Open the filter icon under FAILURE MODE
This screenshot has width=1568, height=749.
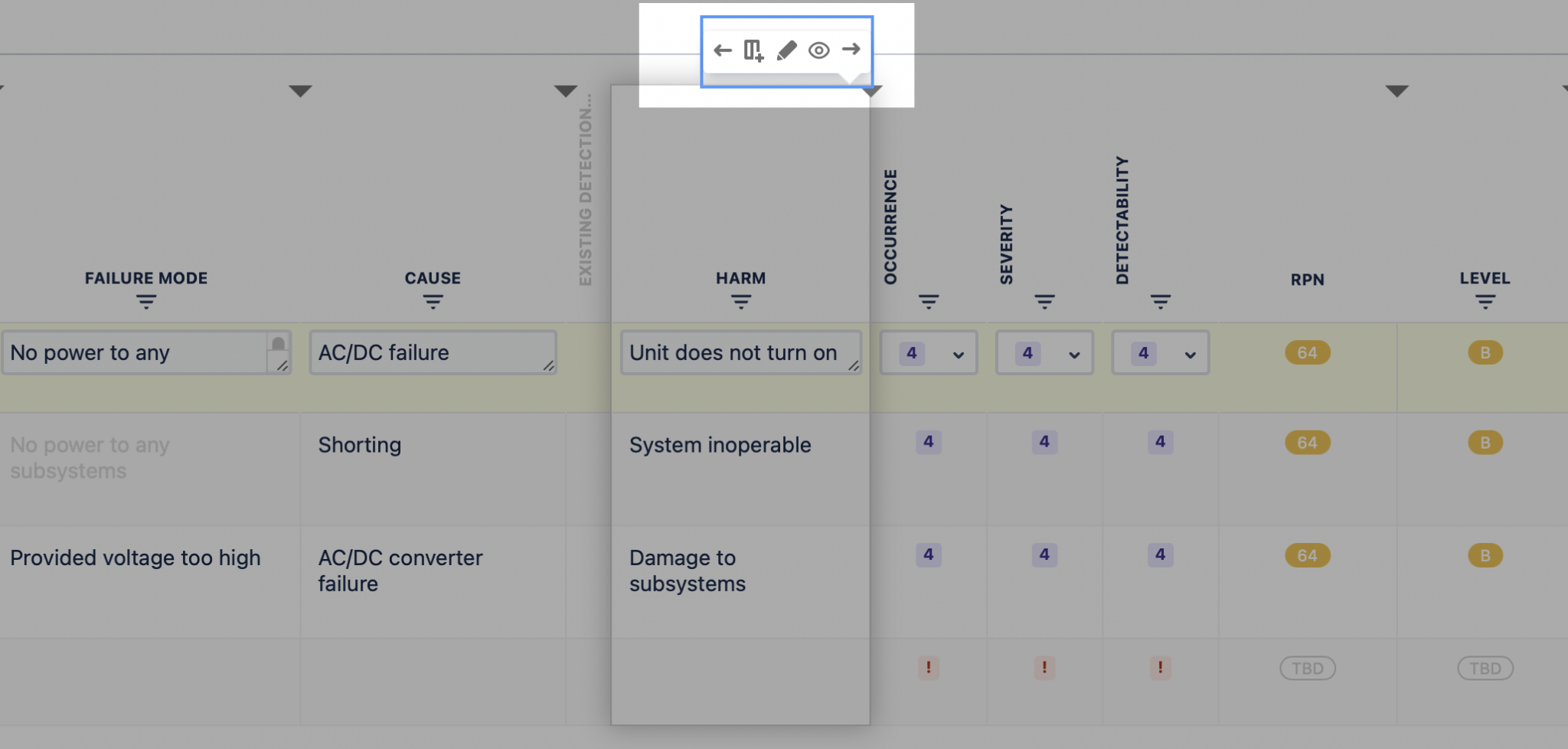click(x=145, y=302)
